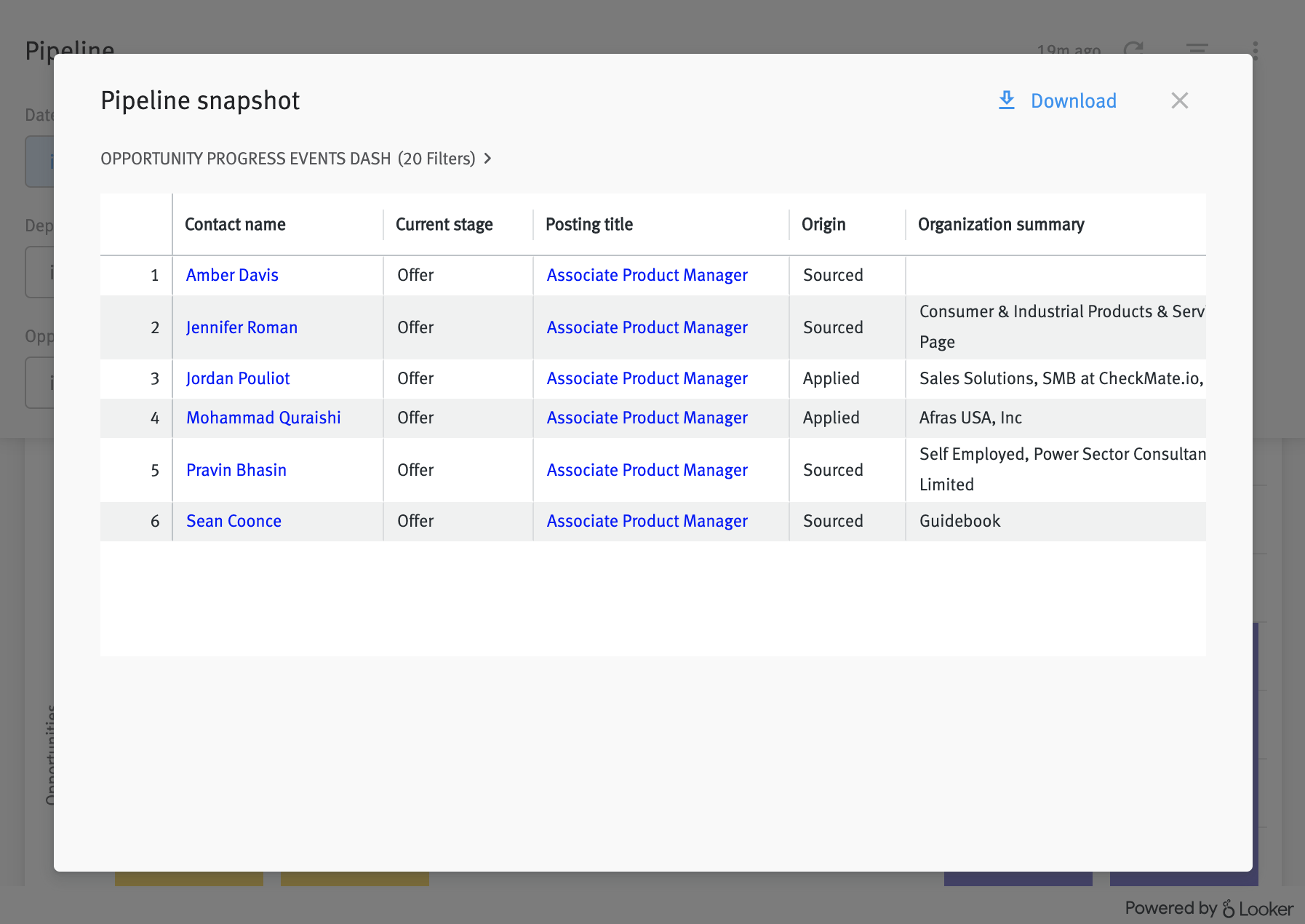This screenshot has width=1305, height=924.
Task: Select Jordan Pouliot contact name
Action: (x=238, y=378)
